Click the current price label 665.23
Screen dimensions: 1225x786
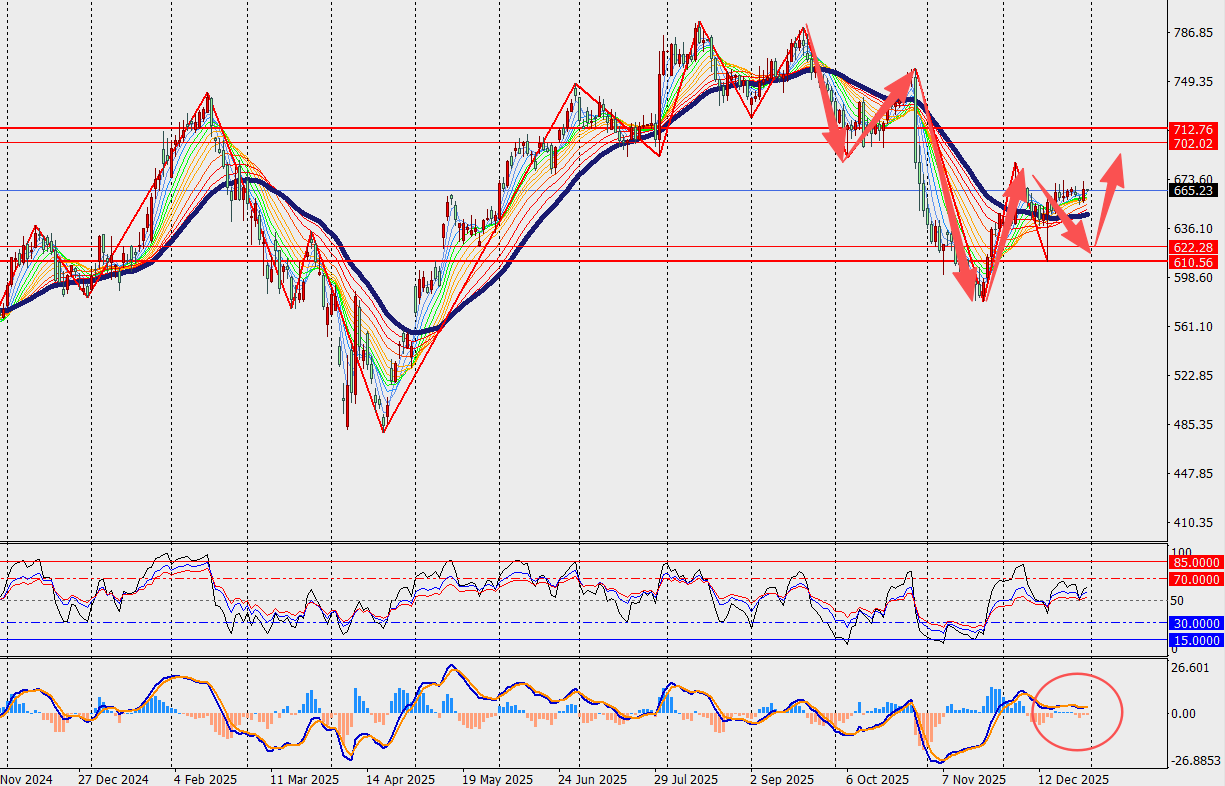1193,191
